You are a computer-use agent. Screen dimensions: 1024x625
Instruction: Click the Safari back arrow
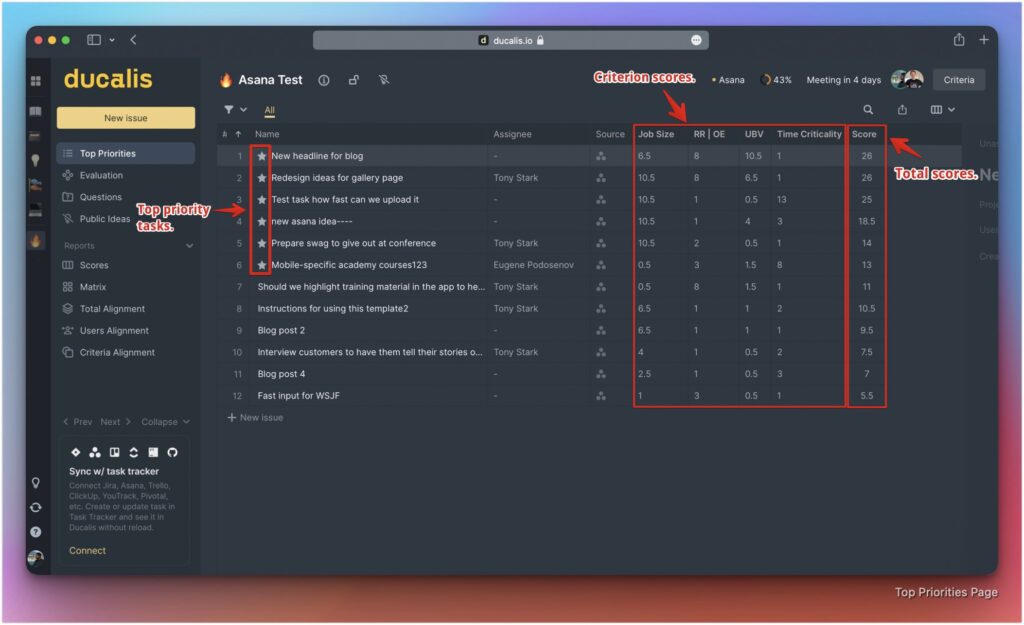click(133, 40)
